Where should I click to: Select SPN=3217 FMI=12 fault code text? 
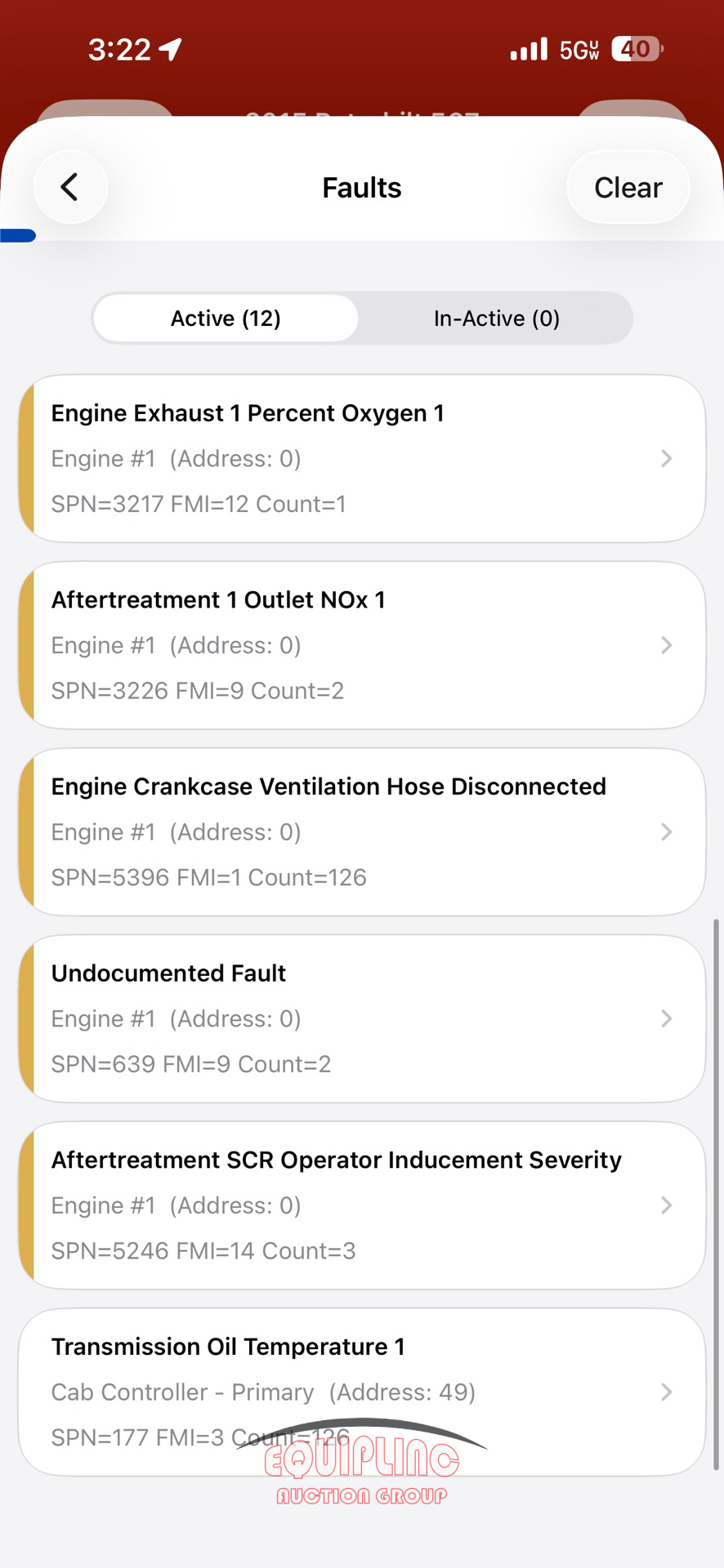(x=199, y=504)
